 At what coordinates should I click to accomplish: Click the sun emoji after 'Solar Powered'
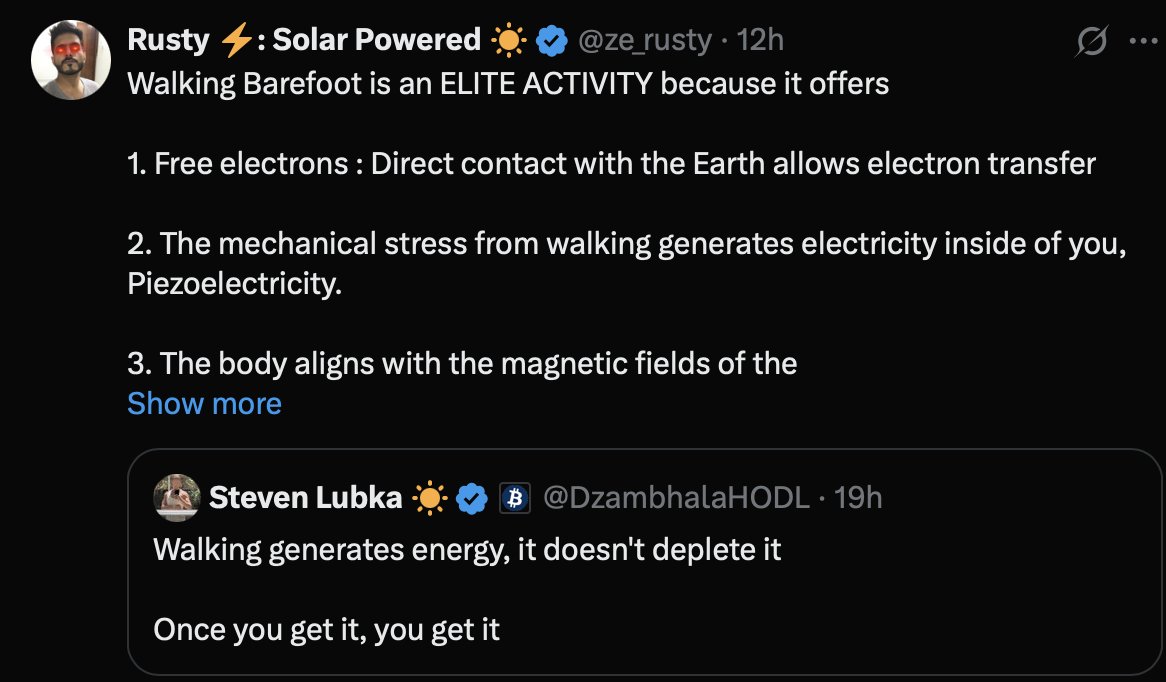coord(509,40)
